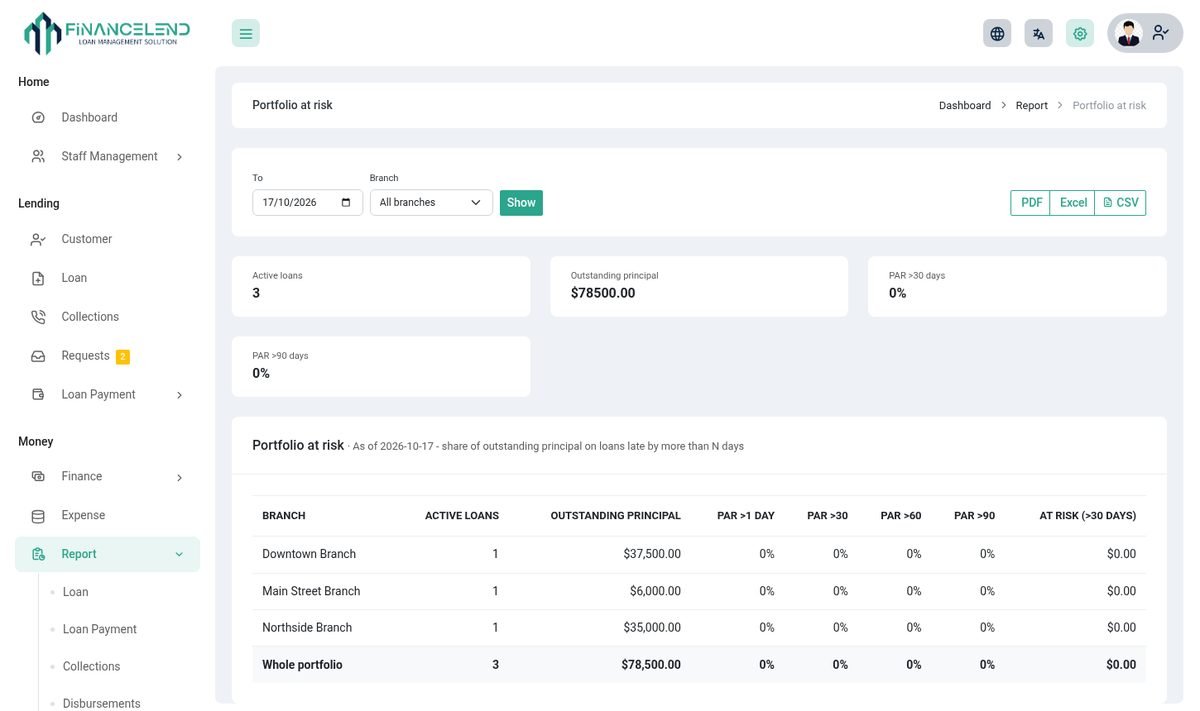Export report to Excel

coord(1072,202)
